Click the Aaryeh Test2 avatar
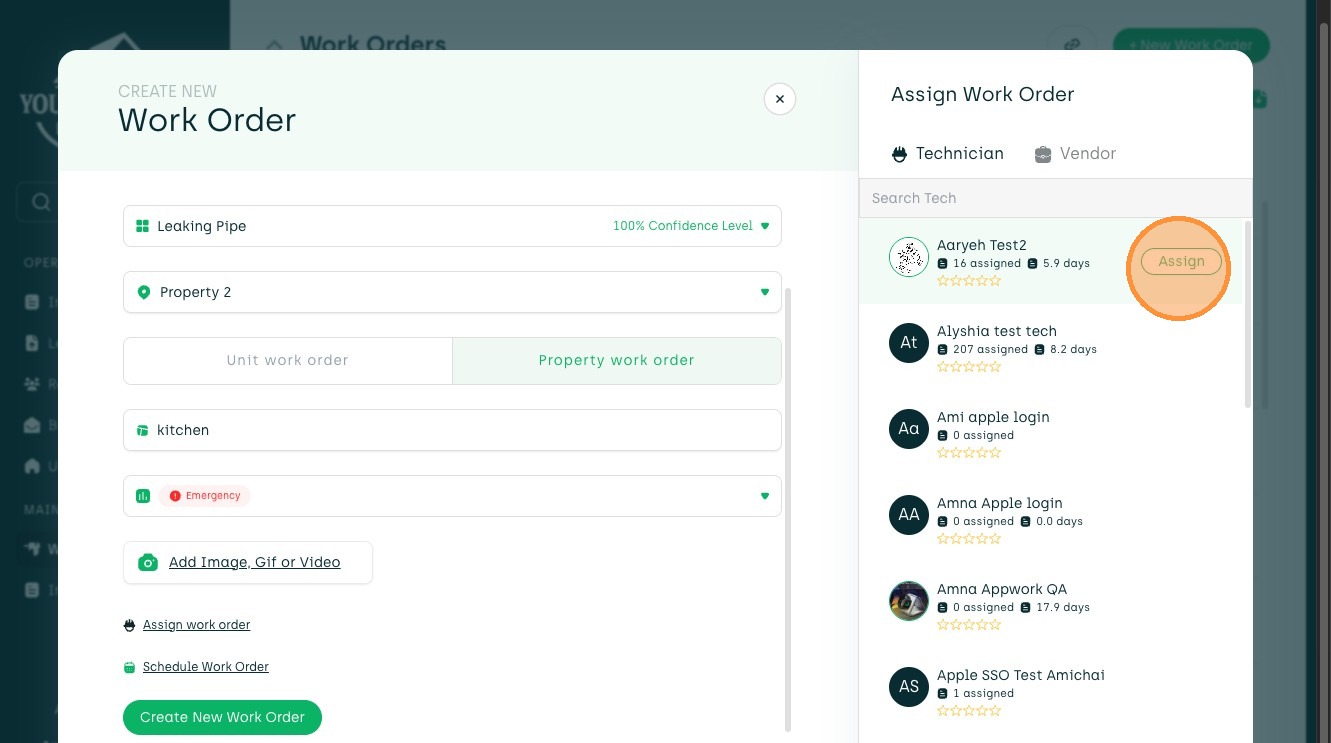The width and height of the screenshot is (1331, 743). [909, 258]
